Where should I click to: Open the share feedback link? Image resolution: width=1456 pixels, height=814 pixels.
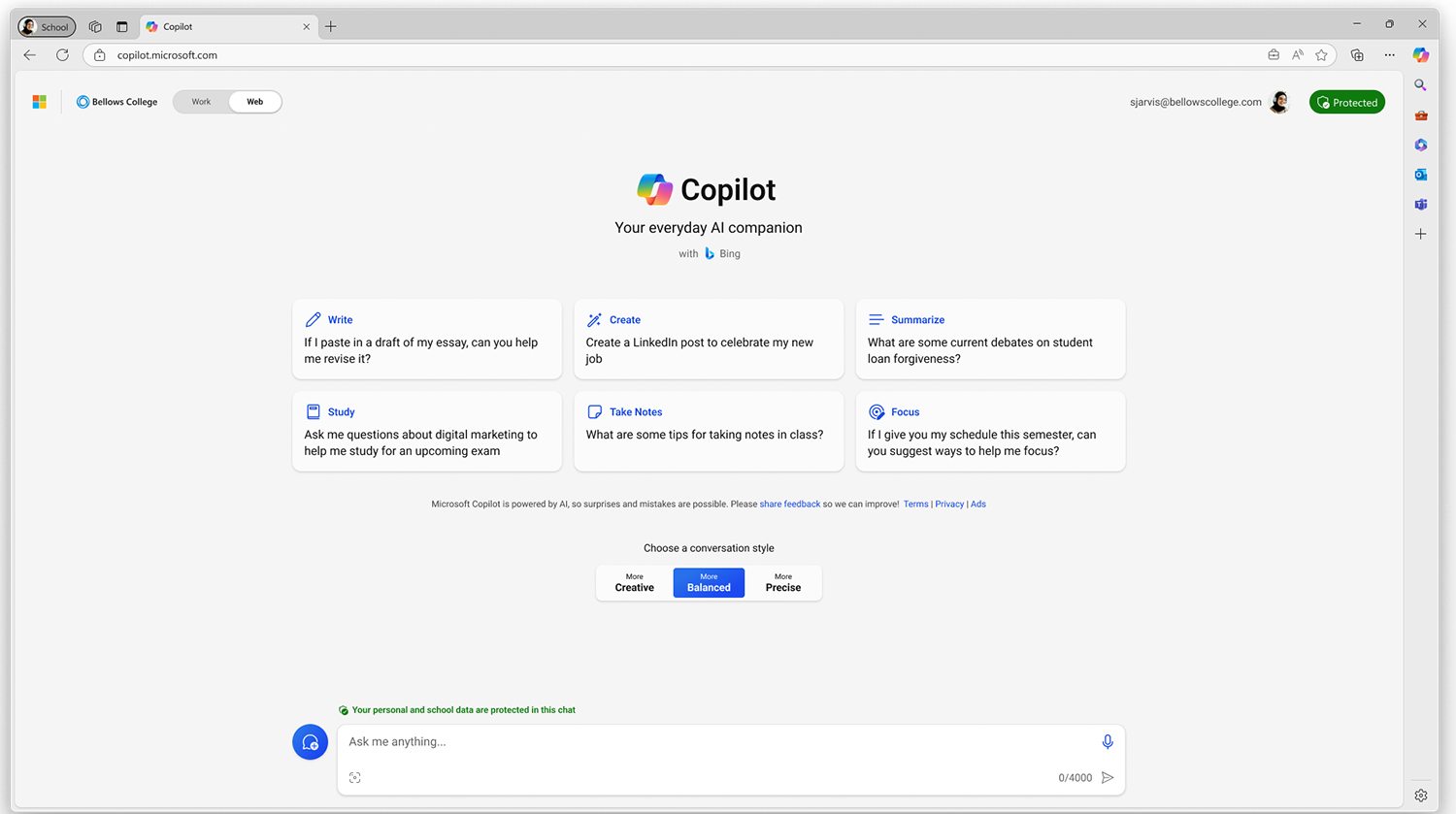click(x=789, y=504)
